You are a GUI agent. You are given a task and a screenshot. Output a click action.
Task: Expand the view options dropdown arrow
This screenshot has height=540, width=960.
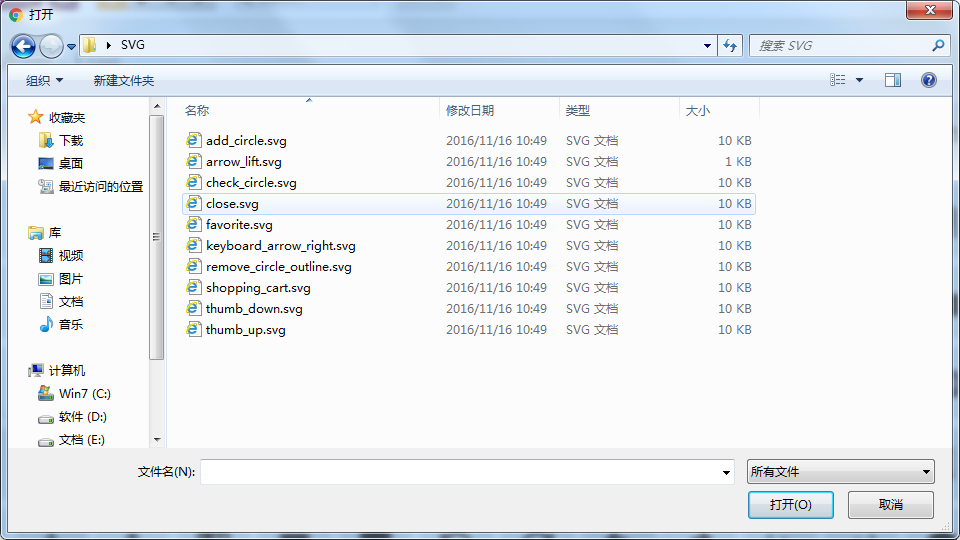pyautogui.click(x=859, y=80)
